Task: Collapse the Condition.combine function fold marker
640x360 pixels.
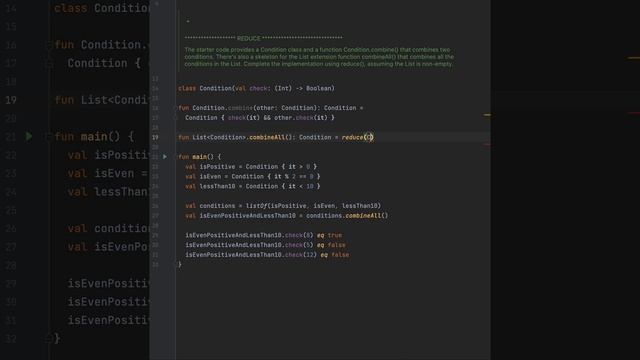Action: [x=177, y=108]
